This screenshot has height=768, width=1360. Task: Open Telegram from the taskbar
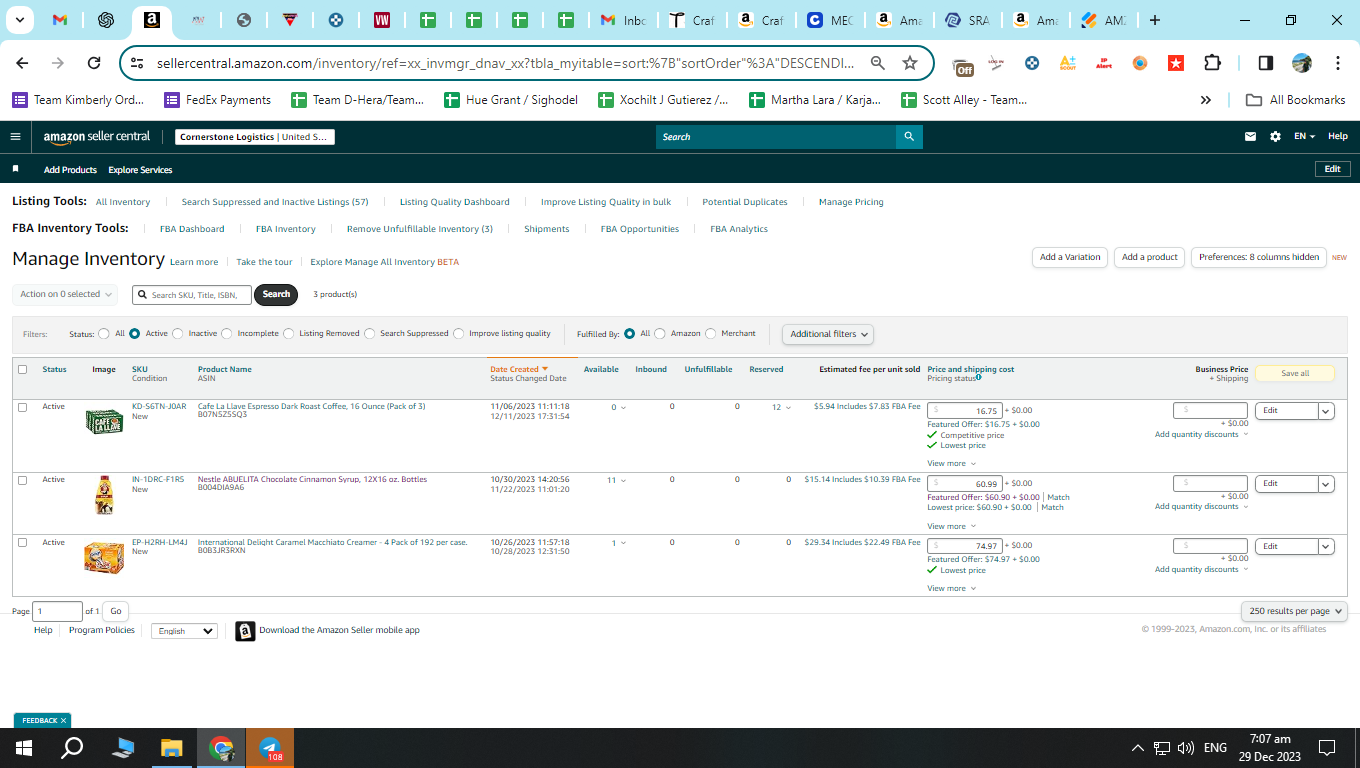(270, 748)
